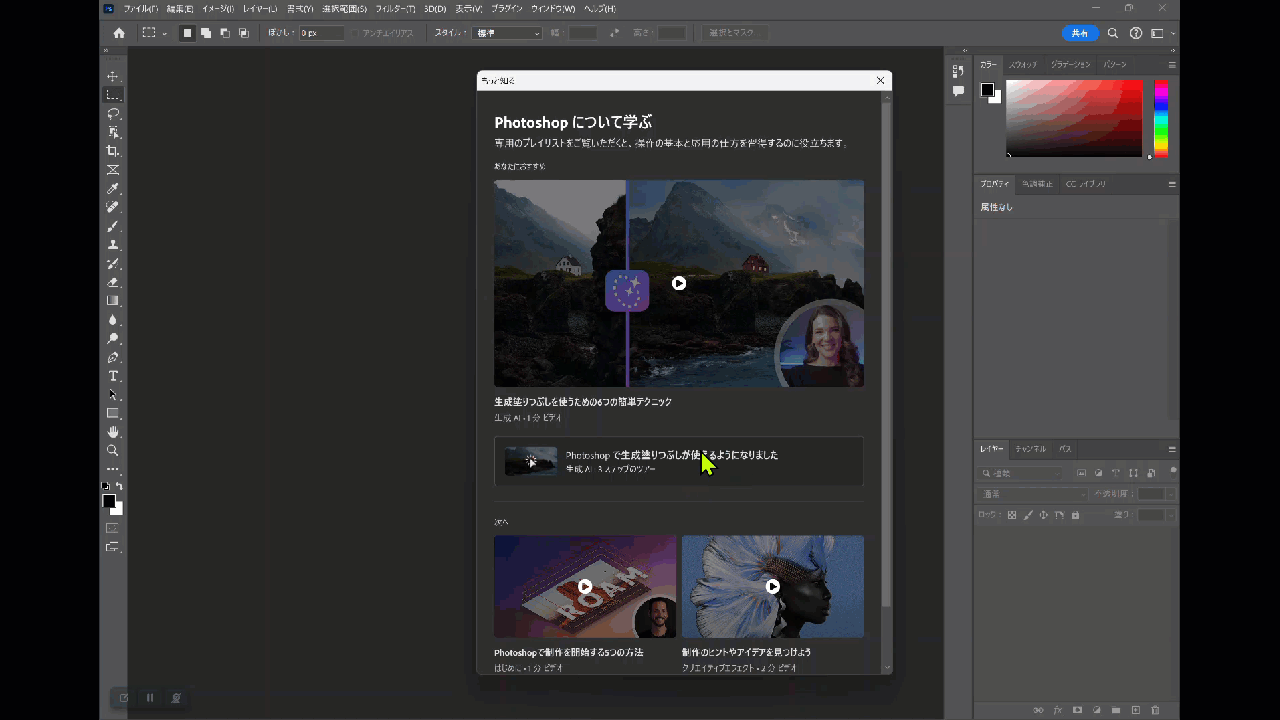Viewport: 1280px width, 720px height.
Task: Open the スタイル dropdown in options bar
Action: click(x=507, y=33)
